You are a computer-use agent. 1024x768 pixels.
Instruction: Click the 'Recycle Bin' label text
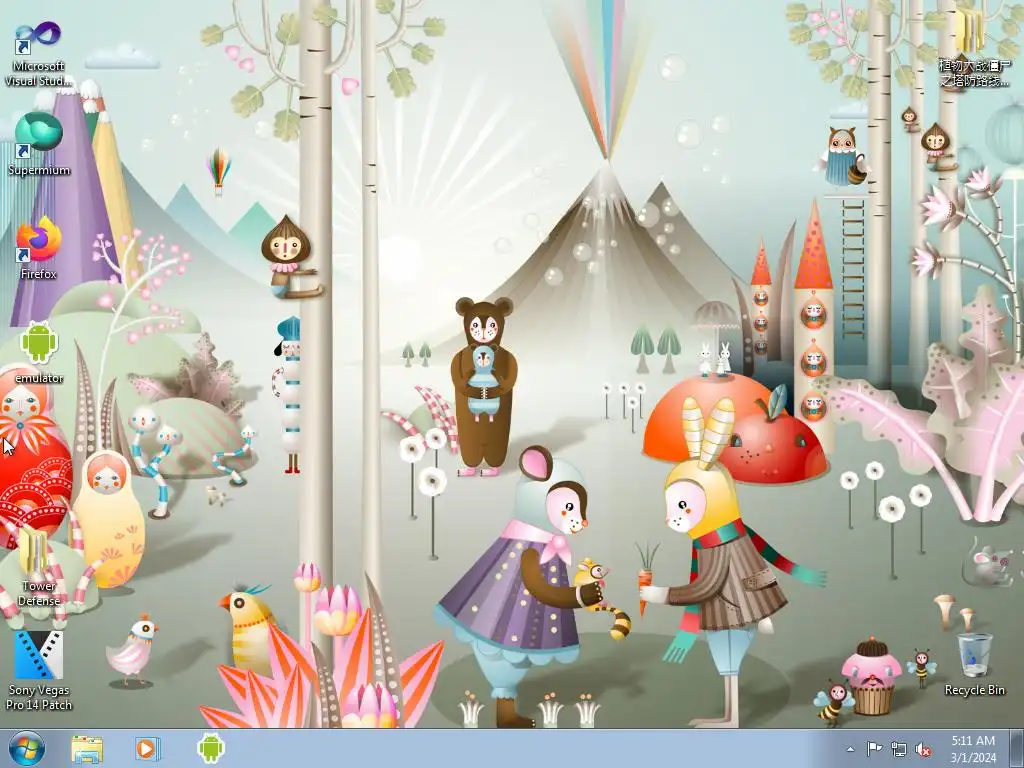[974, 690]
